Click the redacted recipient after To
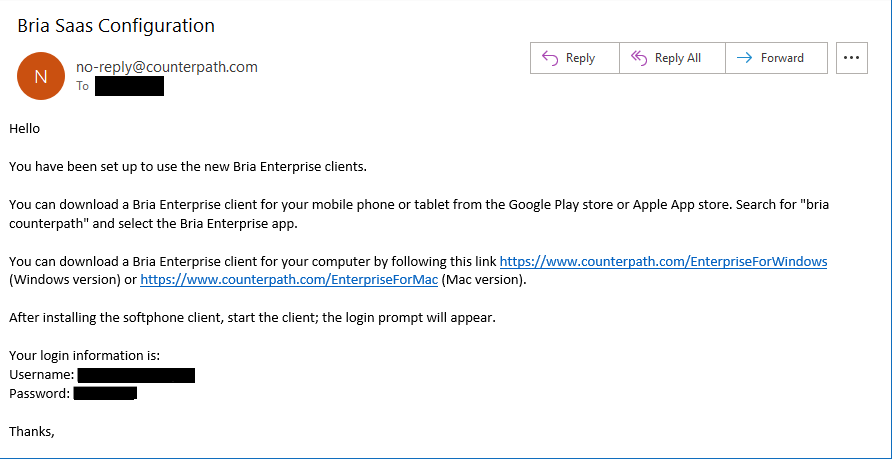Image resolution: width=892 pixels, height=459 pixels. pos(129,86)
